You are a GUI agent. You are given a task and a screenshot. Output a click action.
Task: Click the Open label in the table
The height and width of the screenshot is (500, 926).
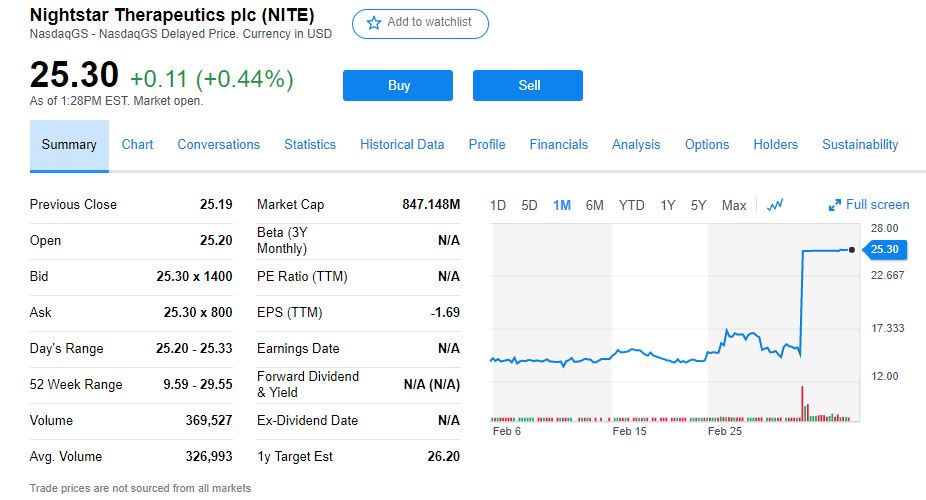[x=45, y=241]
